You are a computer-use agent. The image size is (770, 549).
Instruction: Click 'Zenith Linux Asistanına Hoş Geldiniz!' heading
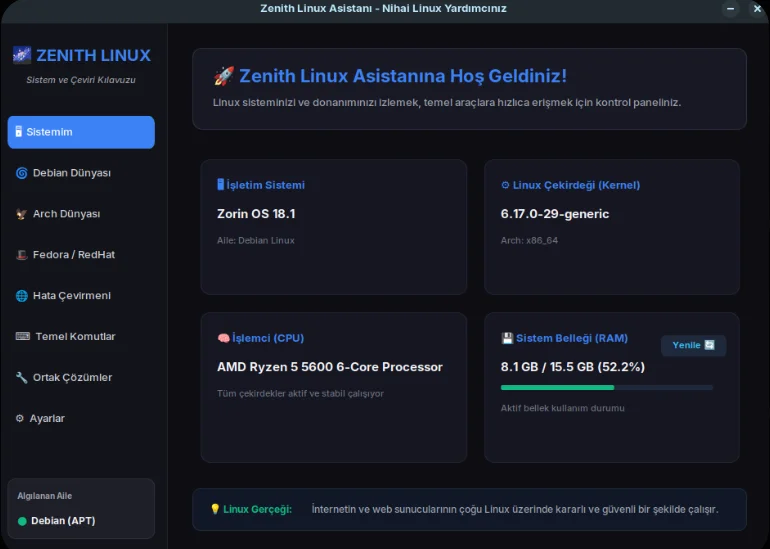point(403,76)
